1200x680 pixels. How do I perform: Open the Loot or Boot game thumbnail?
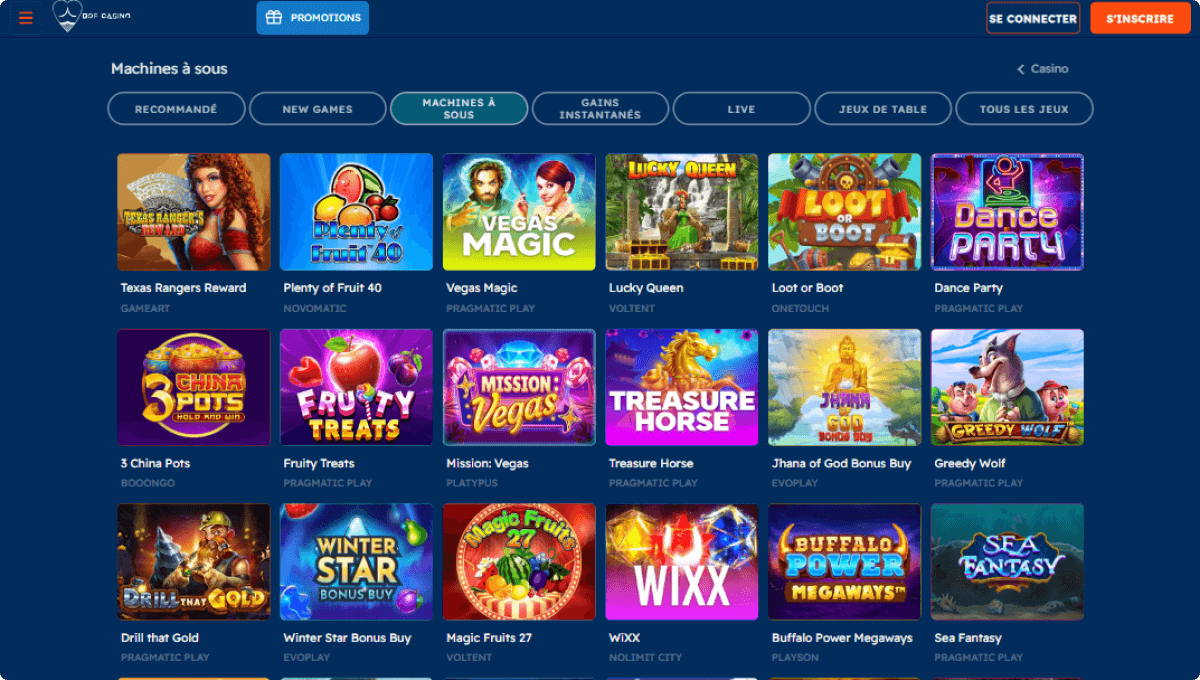point(845,212)
